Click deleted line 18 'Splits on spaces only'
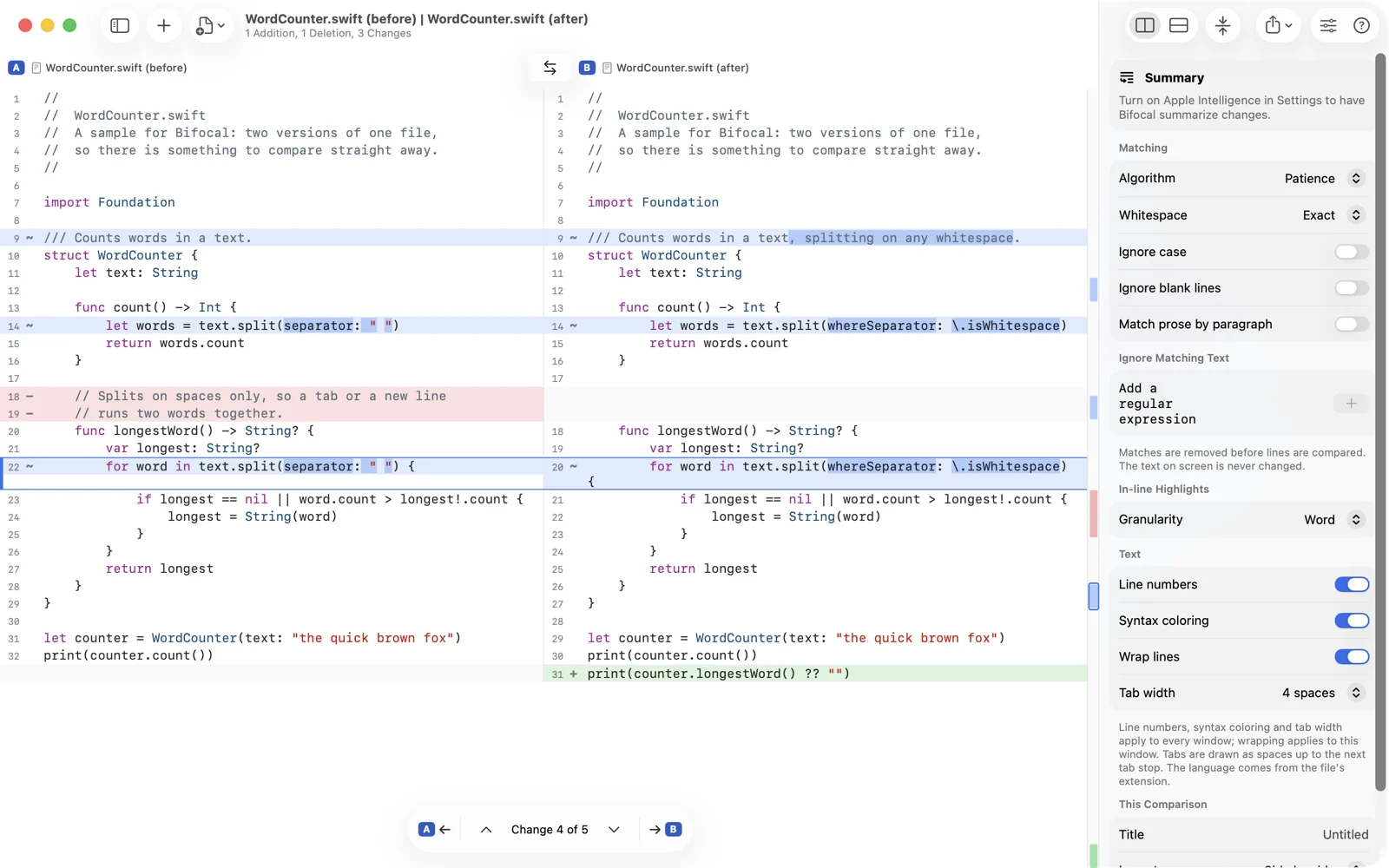This screenshot has width=1389, height=868. point(272,396)
